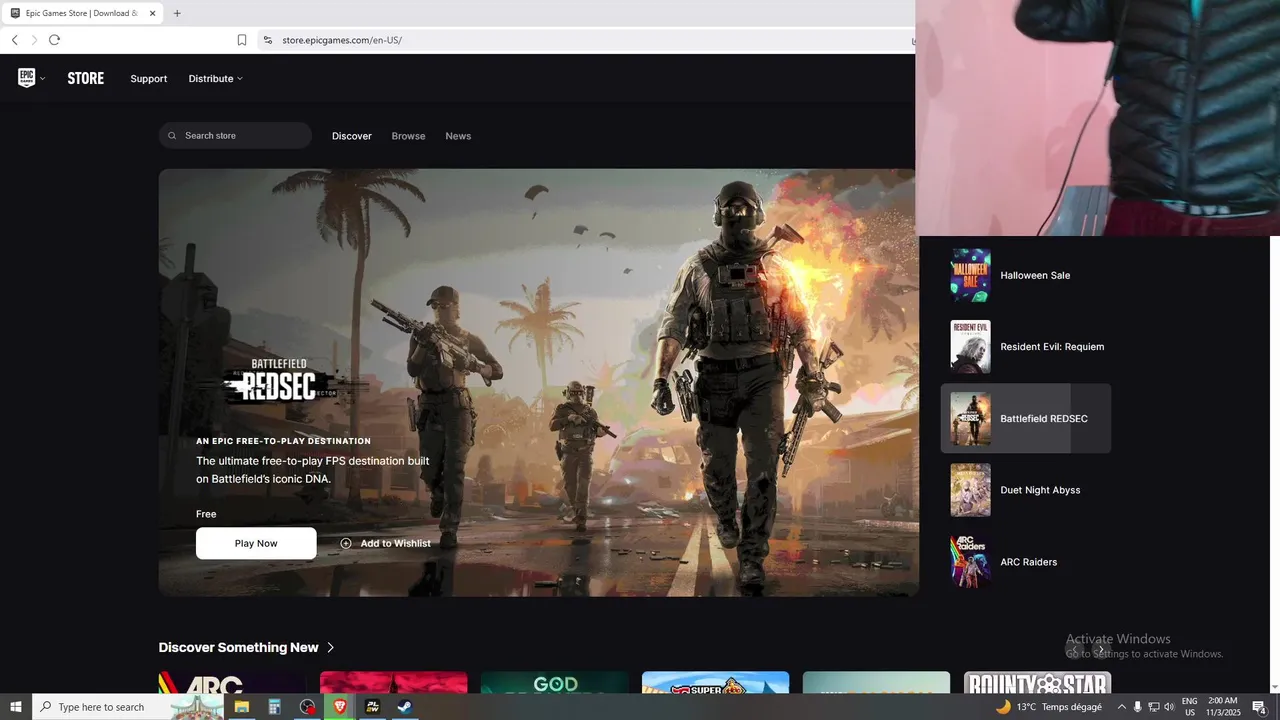This screenshot has width=1280, height=720.
Task: Click the site settings icon beside the URL
Action: [267, 40]
